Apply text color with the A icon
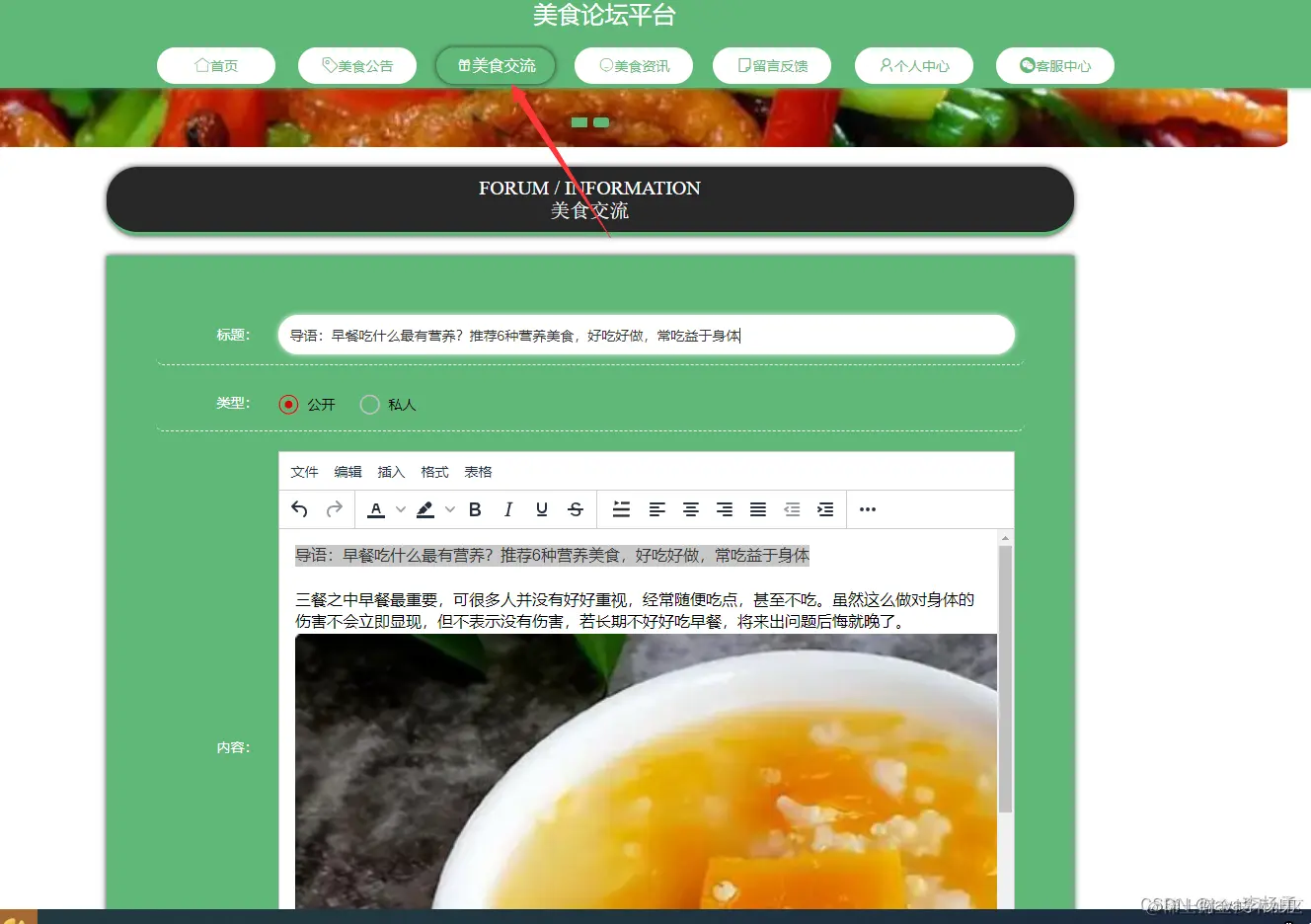 pyautogui.click(x=376, y=509)
